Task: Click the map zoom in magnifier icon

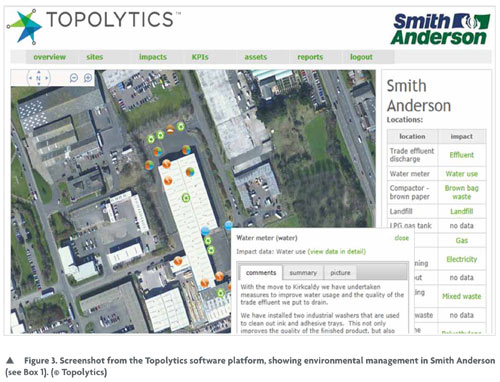Action: pyautogui.click(x=88, y=78)
